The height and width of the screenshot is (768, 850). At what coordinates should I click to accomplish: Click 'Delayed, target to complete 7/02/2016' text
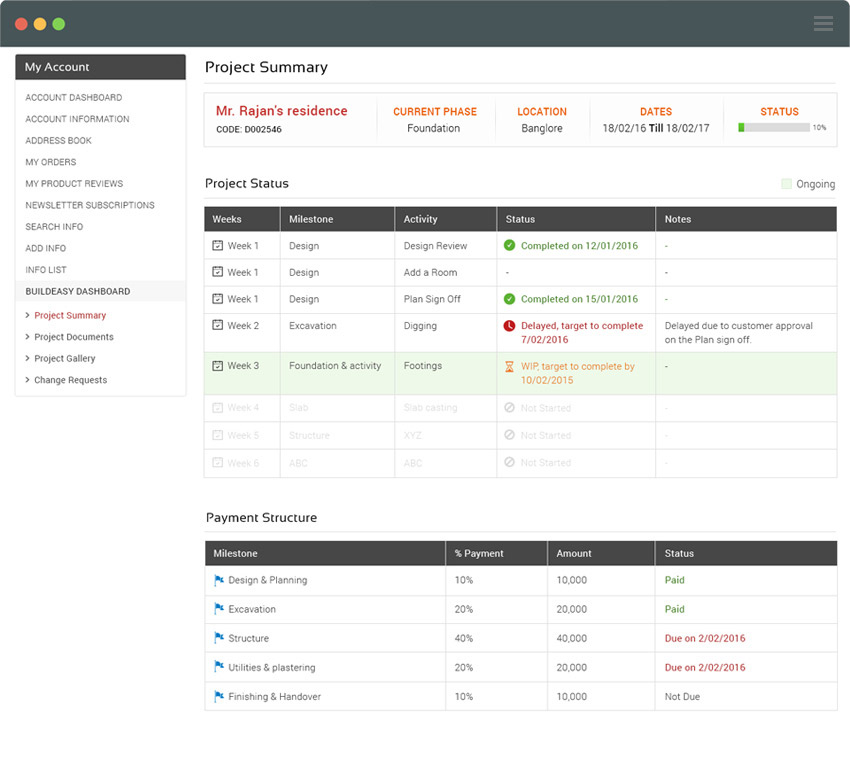tap(582, 332)
